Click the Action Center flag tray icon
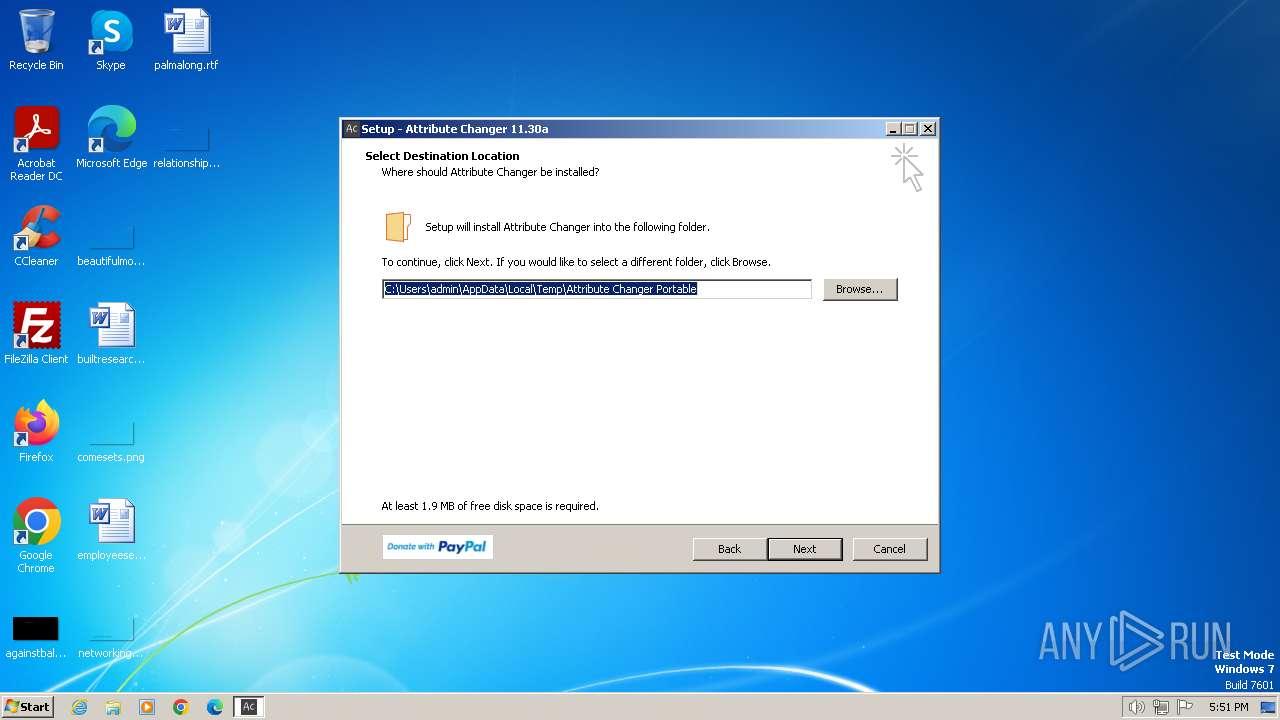Viewport: 1280px width, 720px height. [x=1185, y=707]
